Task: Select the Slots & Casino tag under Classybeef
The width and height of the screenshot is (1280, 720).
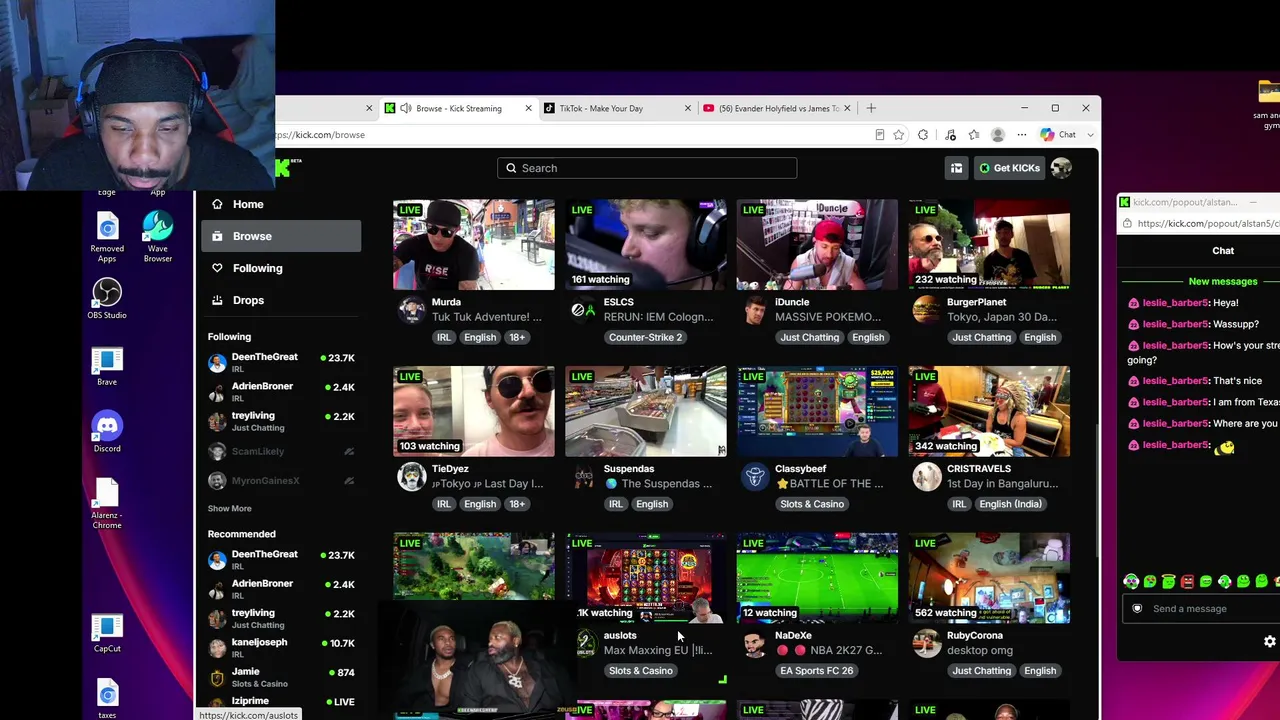Action: (x=812, y=504)
